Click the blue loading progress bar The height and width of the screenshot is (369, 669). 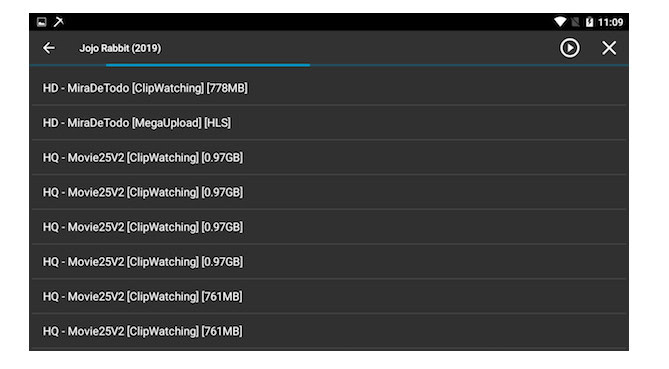pos(208,65)
